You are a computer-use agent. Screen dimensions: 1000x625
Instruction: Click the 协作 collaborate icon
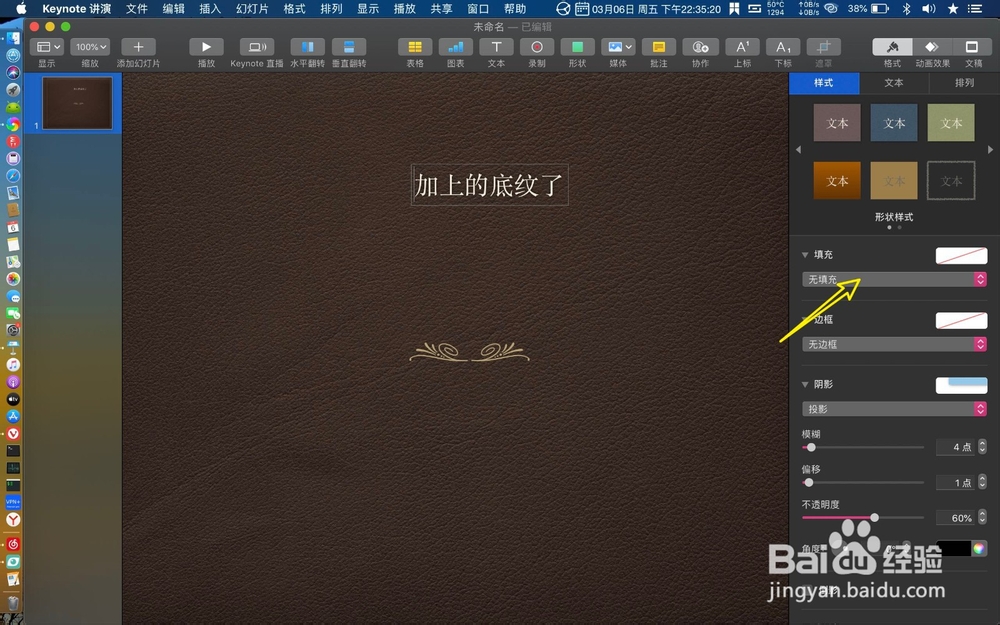click(x=700, y=47)
